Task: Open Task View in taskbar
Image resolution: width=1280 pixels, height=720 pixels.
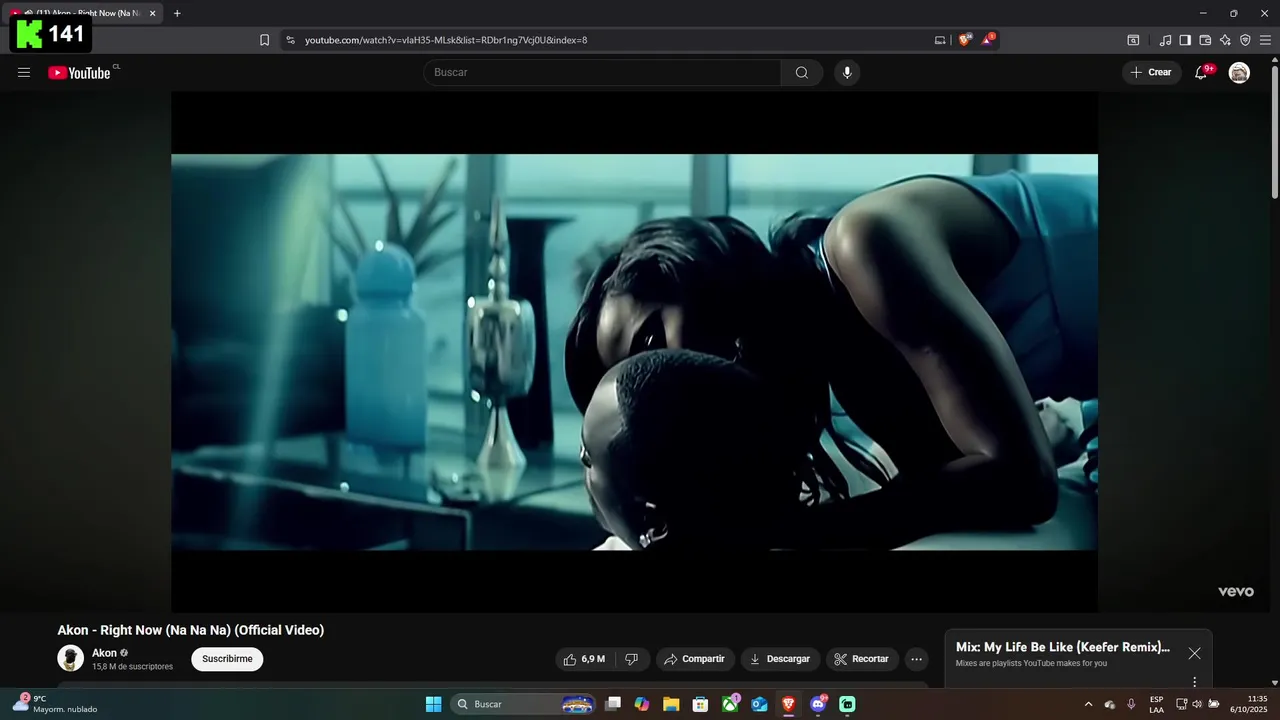Action: click(613, 704)
